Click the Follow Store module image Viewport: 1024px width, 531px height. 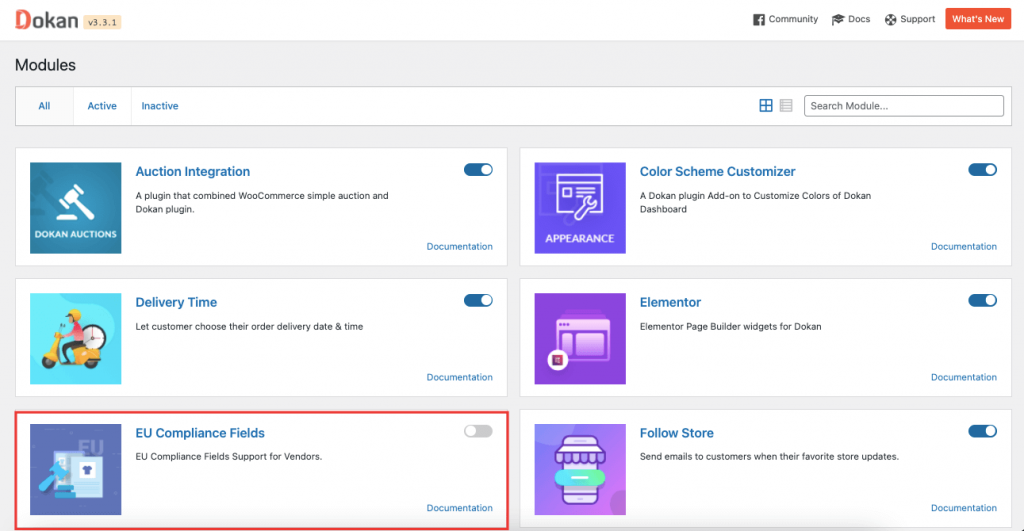click(x=580, y=469)
